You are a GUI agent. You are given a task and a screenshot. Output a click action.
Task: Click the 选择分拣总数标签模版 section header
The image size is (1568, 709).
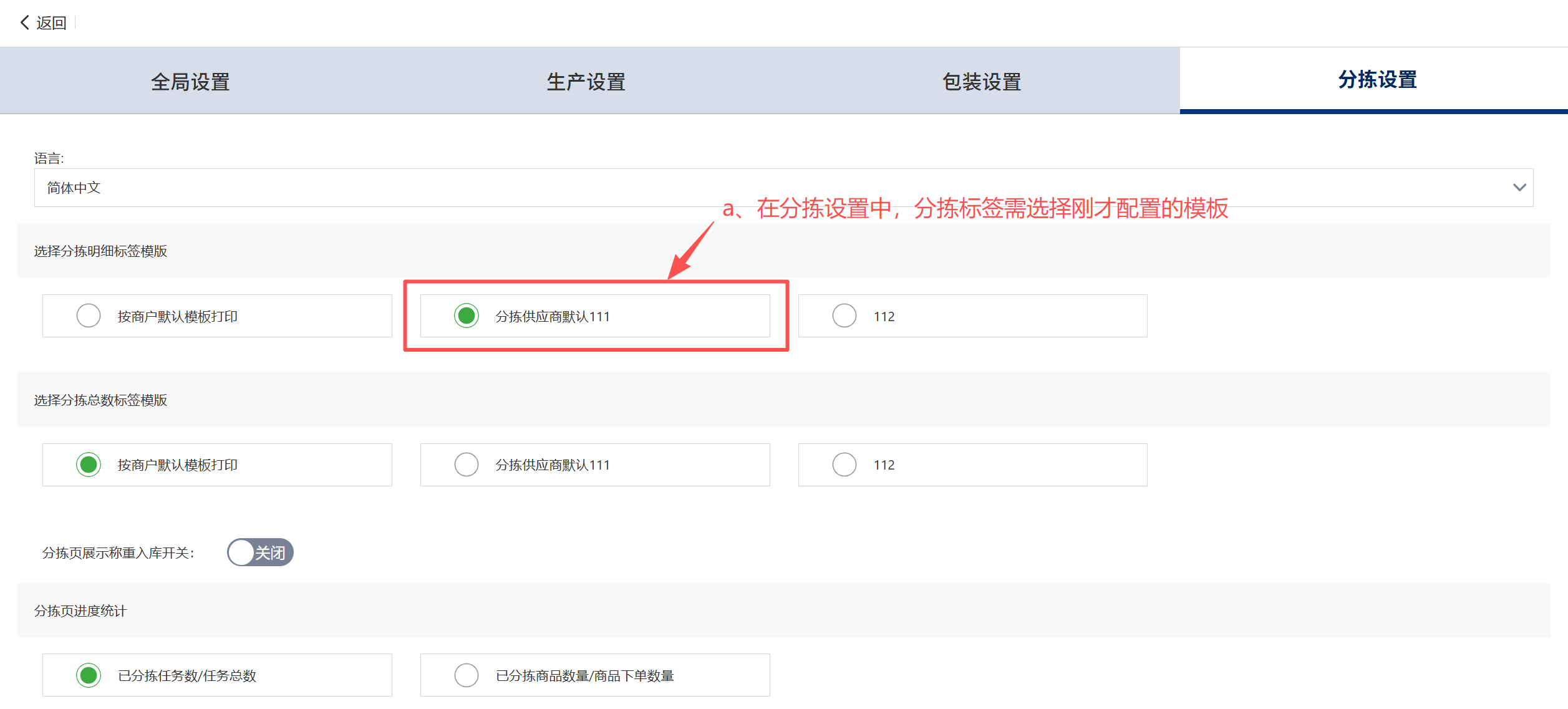point(100,400)
